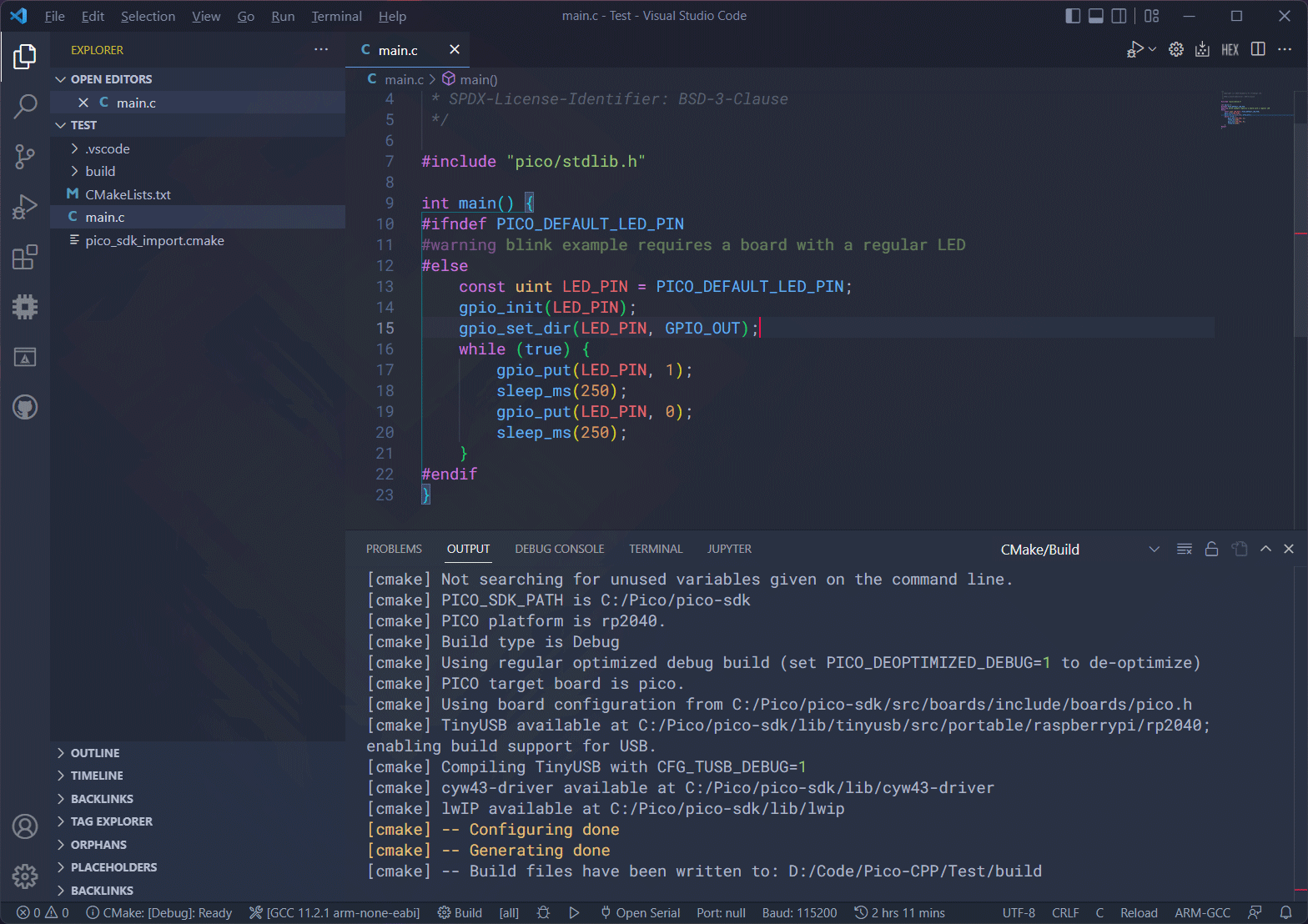The width and height of the screenshot is (1308, 924).
Task: Toggle output auto-scroll lock
Action: pyautogui.click(x=1211, y=549)
